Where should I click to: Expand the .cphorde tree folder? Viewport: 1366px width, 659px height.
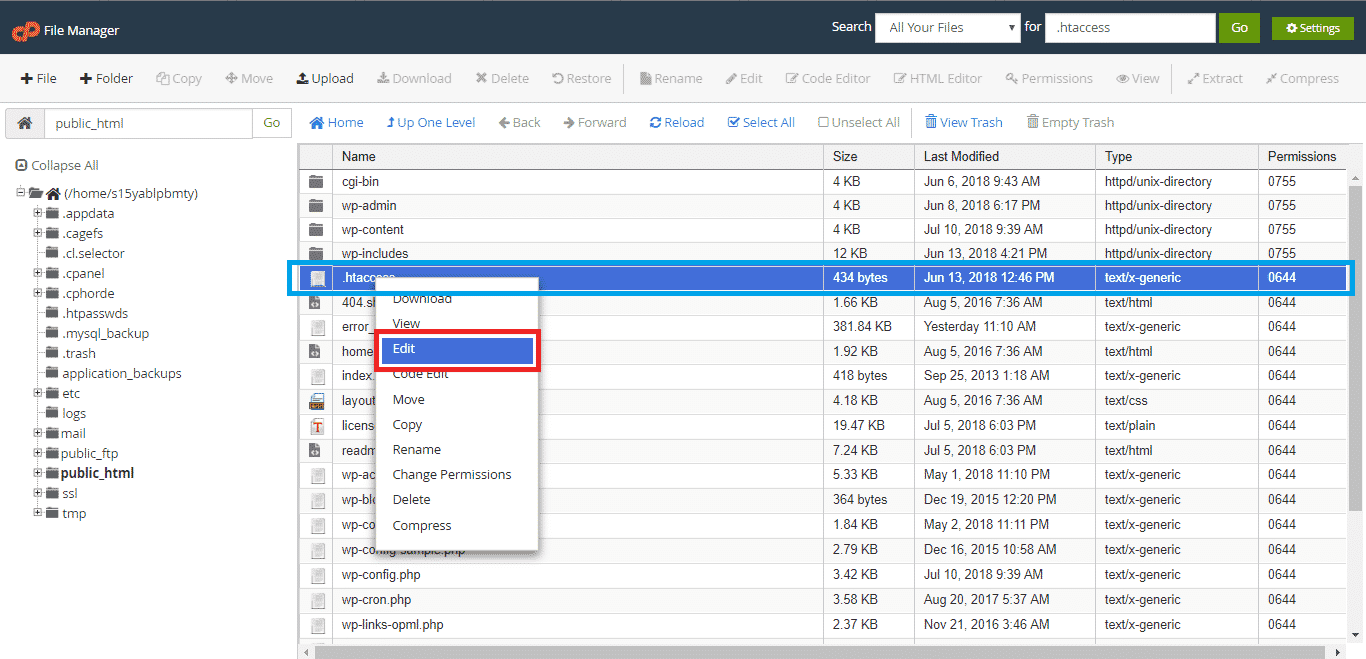pos(38,293)
